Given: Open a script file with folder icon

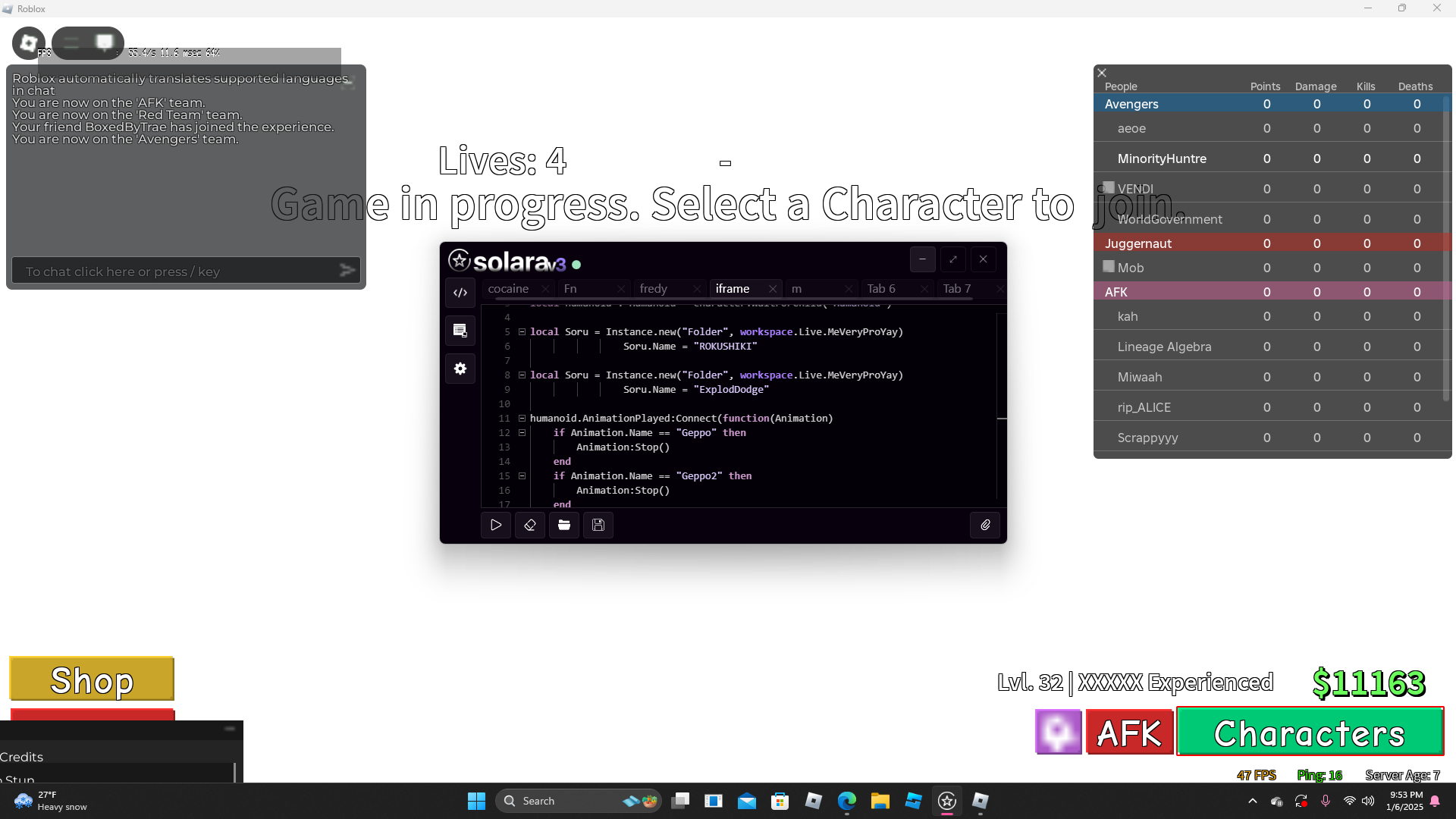Looking at the screenshot, I should click(x=564, y=525).
